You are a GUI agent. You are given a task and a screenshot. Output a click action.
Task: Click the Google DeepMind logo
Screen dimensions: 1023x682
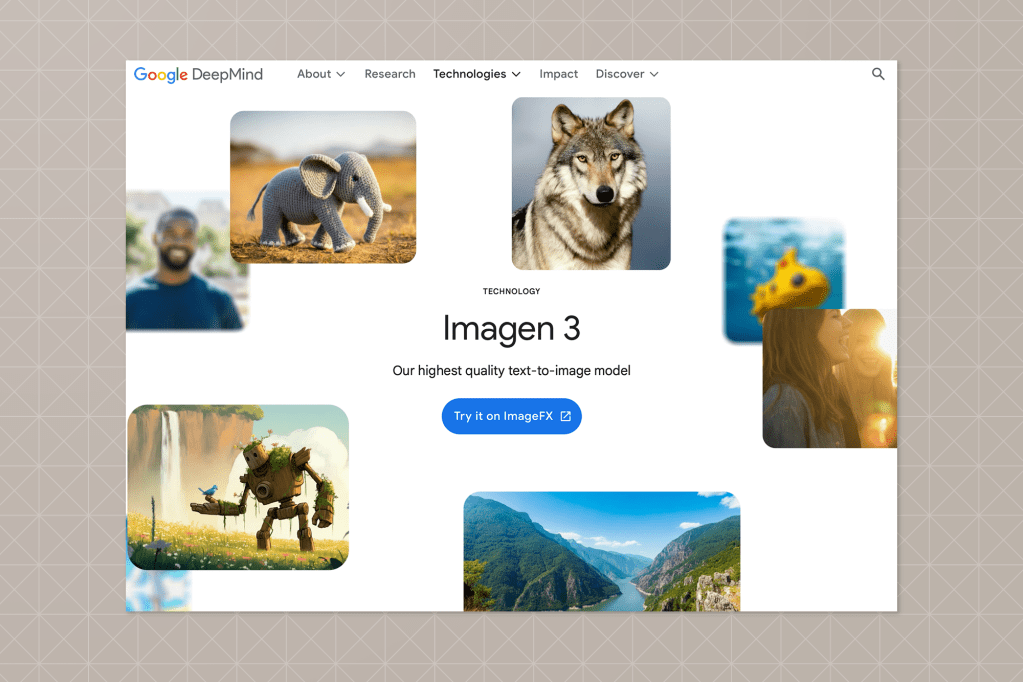[198, 74]
